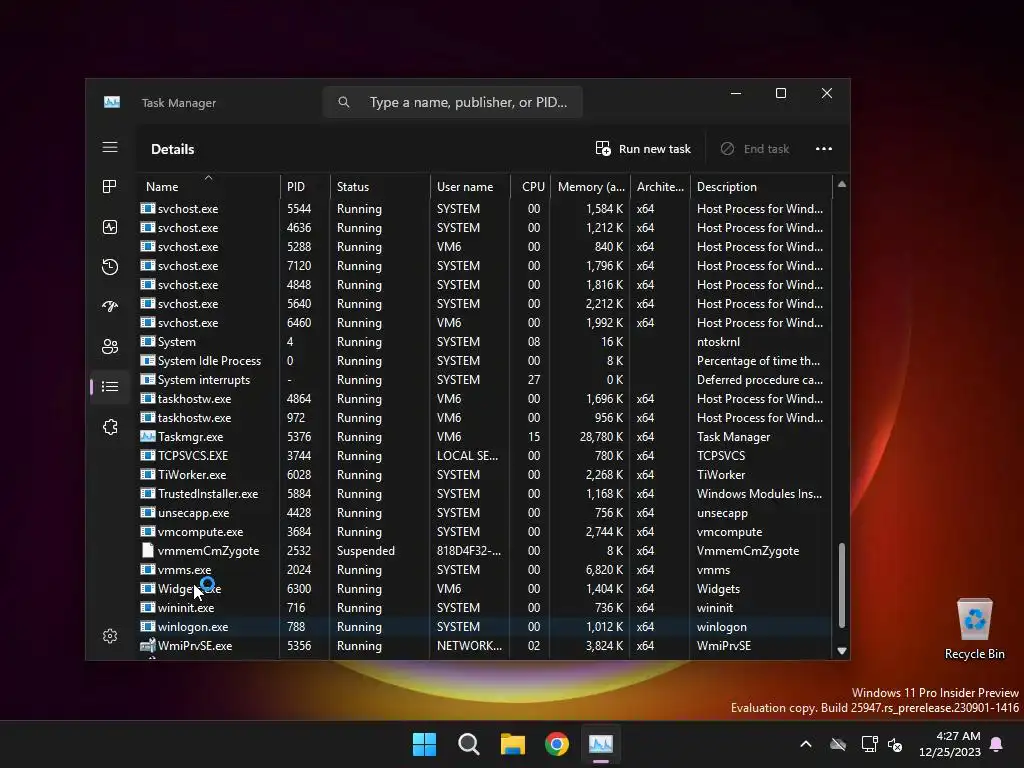Click the Windows Modules Ins... description
Screen dimensions: 1024x768
(759, 494)
